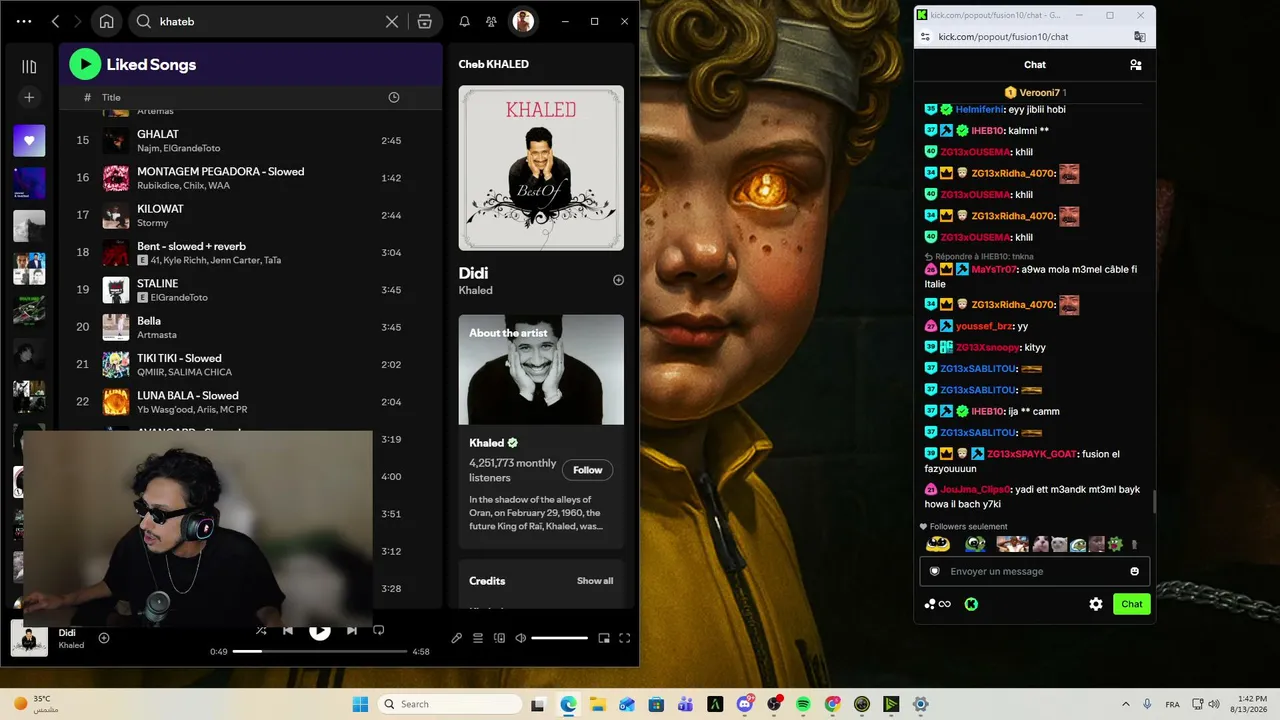Mute Spotify with the speaker icon
Viewport: 1280px width, 720px height.
tap(521, 638)
